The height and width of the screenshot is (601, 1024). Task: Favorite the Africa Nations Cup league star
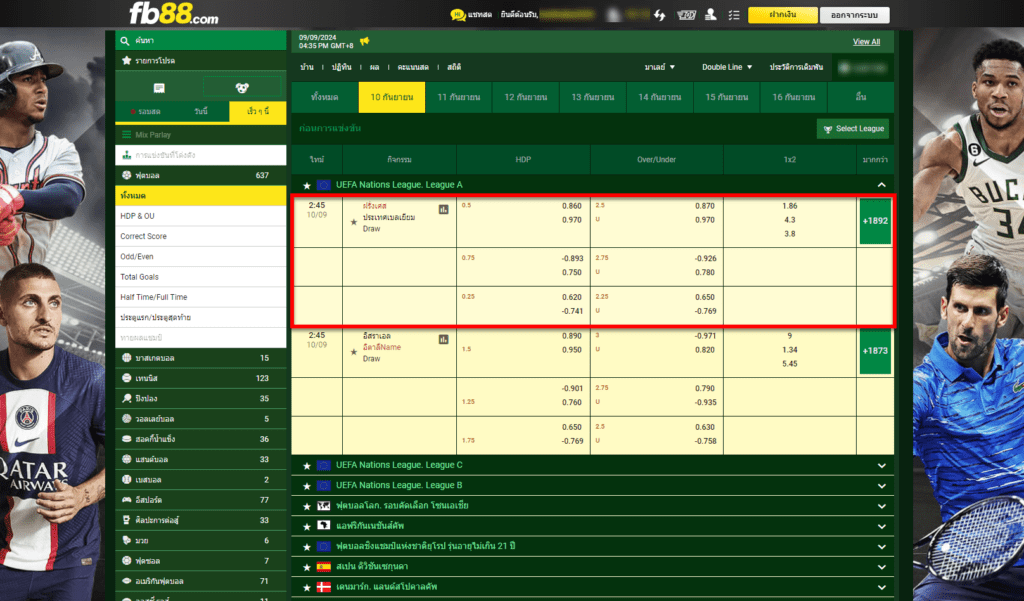(x=306, y=527)
